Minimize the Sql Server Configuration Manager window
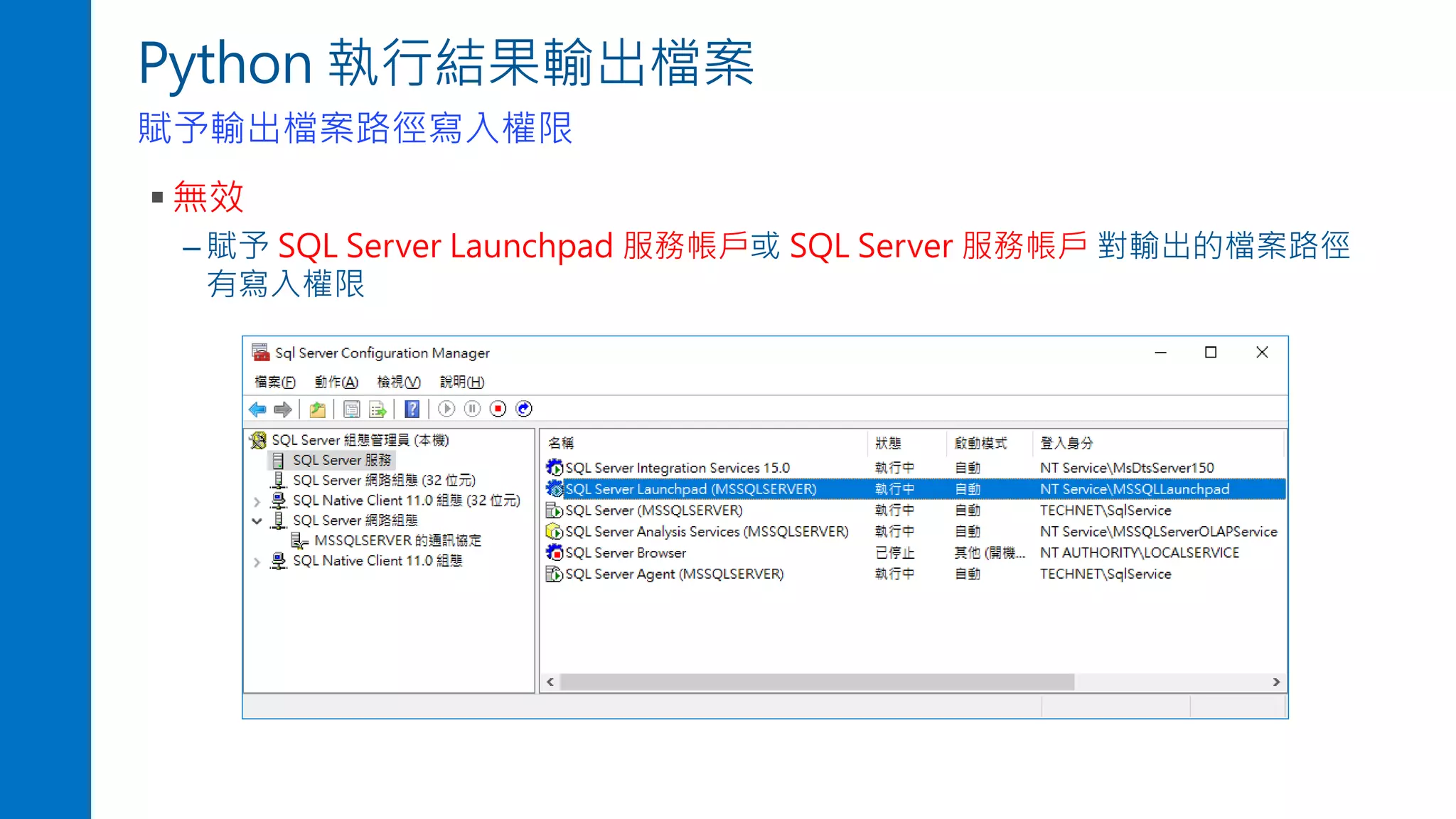Image resolution: width=1456 pixels, height=819 pixels. click(x=1160, y=352)
